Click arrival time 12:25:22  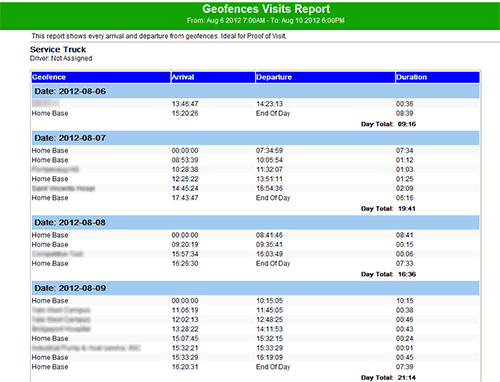coord(185,179)
